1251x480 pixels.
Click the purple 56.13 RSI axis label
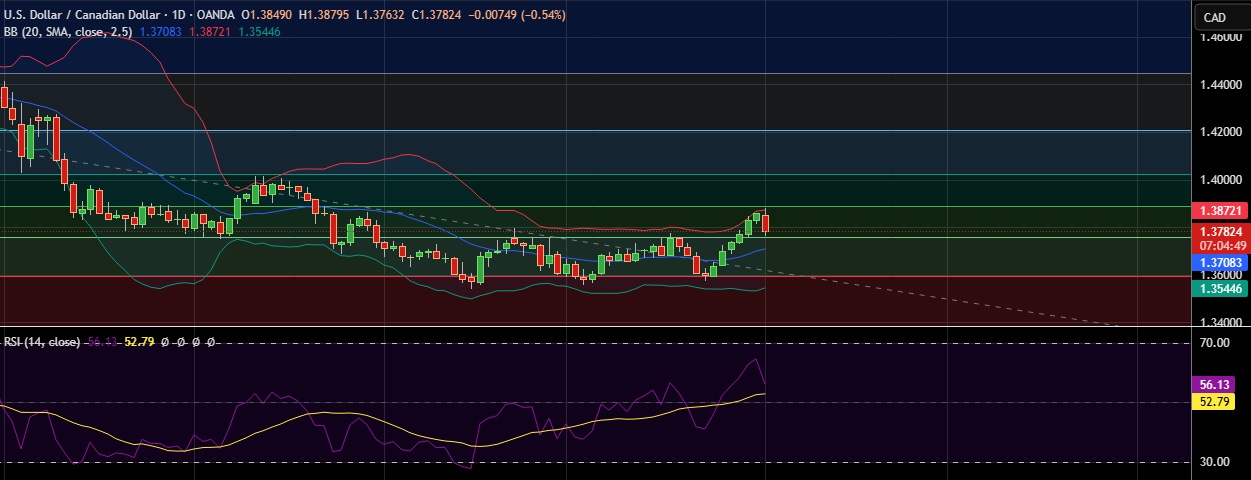(x=1216, y=383)
